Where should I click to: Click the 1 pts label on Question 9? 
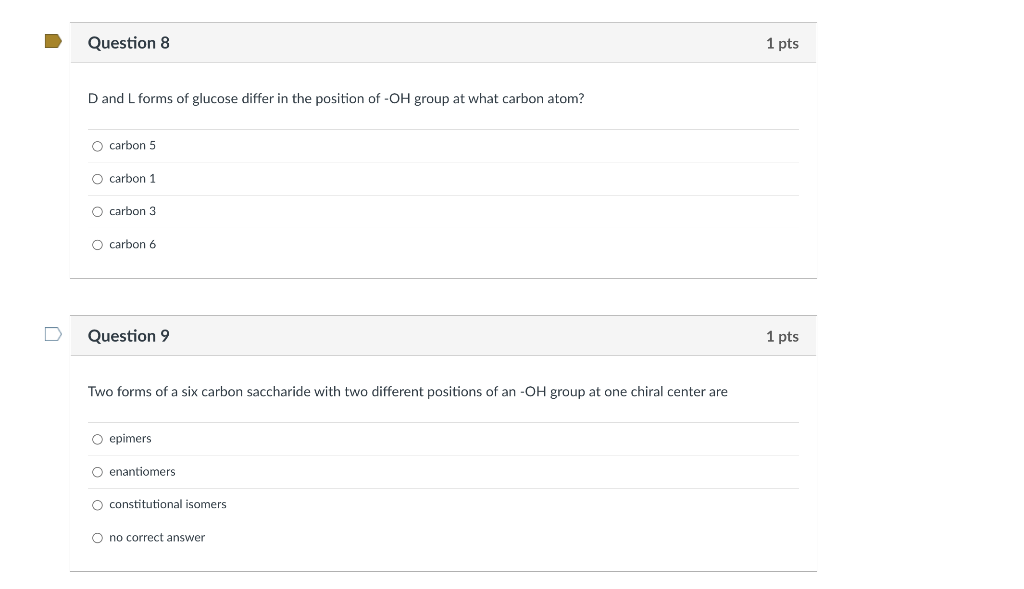(x=781, y=335)
